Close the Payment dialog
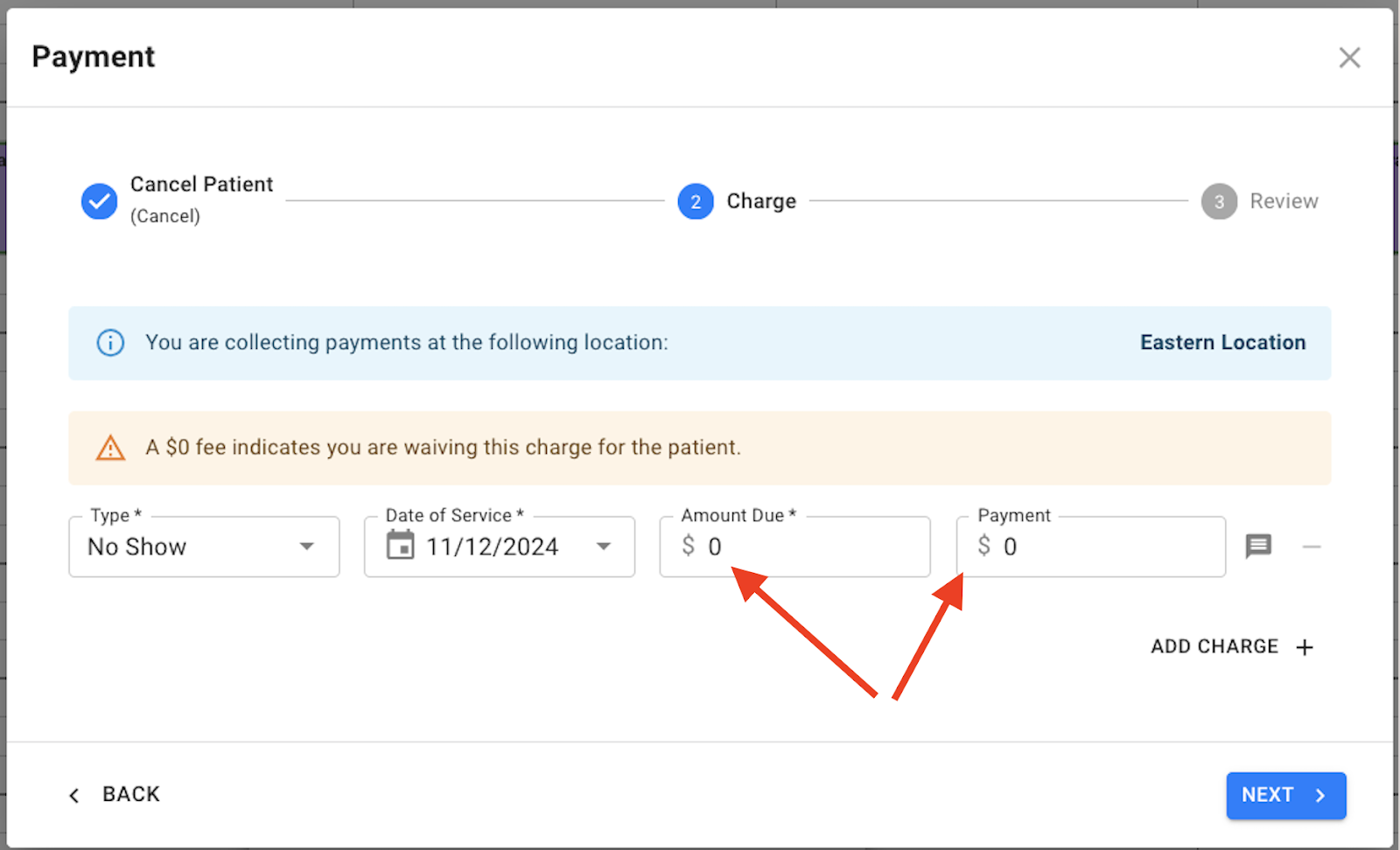This screenshot has width=1400, height=850. (x=1349, y=58)
